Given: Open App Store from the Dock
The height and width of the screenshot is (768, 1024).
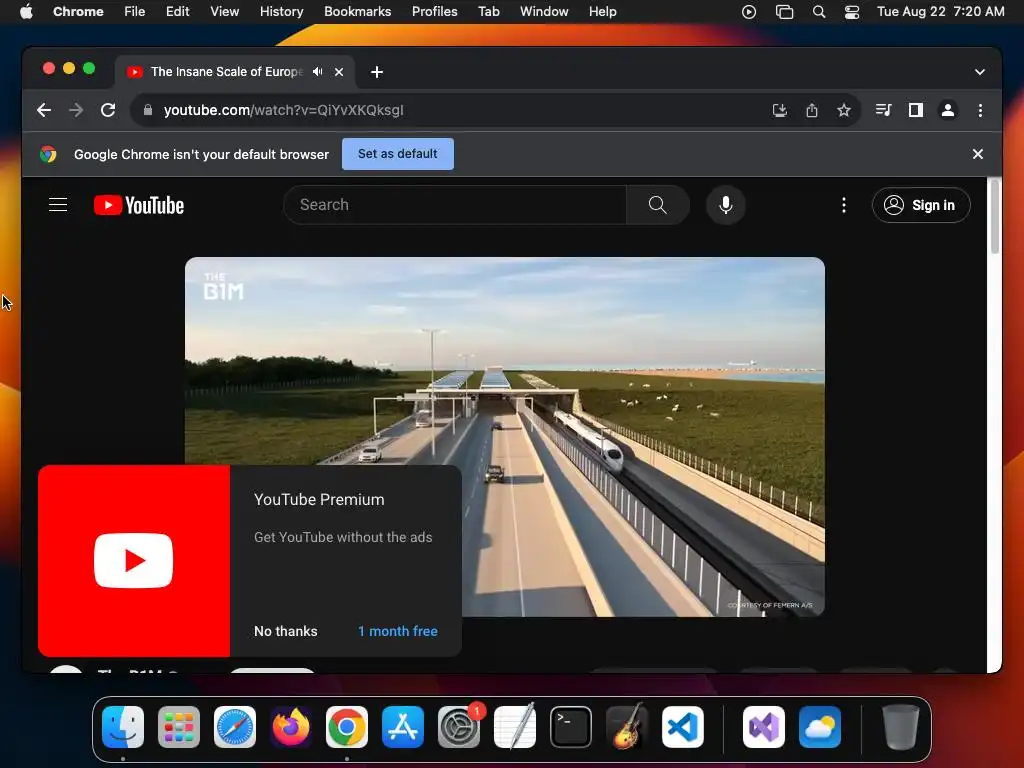Looking at the screenshot, I should [403, 727].
